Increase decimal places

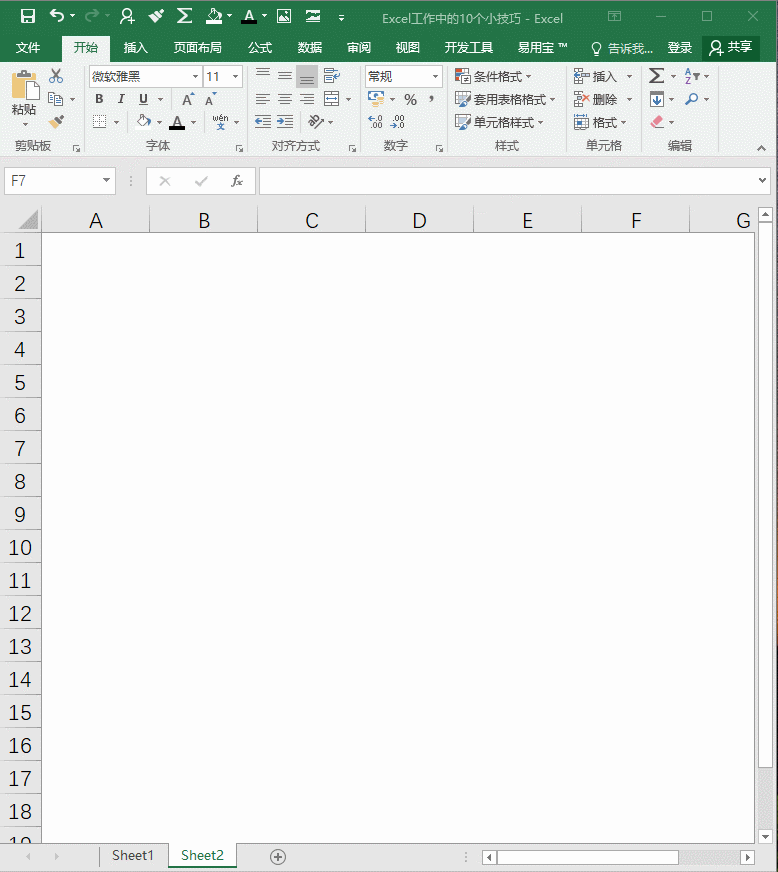point(375,121)
